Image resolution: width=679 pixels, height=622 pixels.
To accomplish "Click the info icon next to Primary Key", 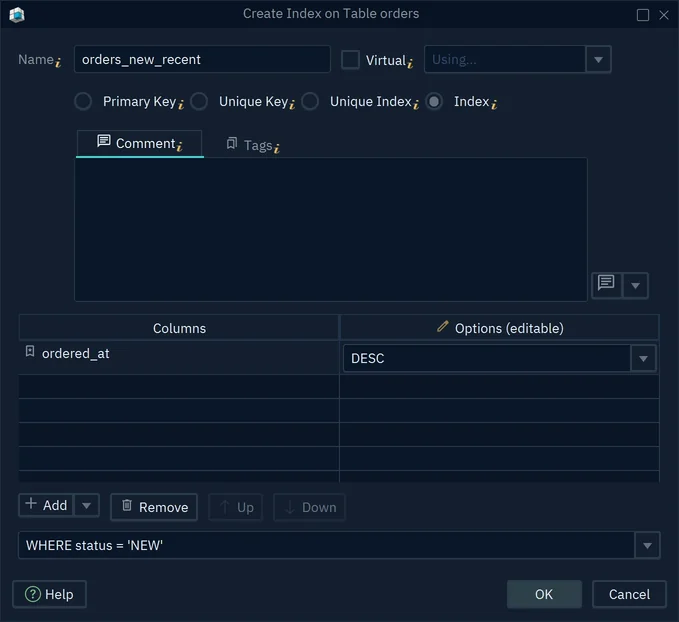I will 181,104.
